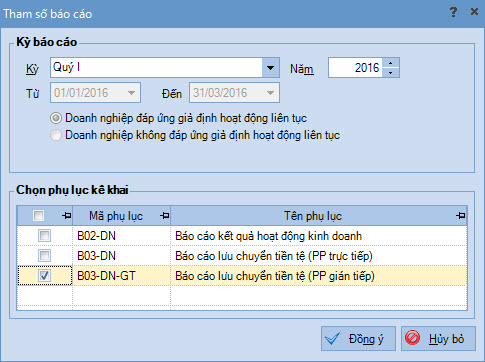Select the B03-DN-GT code cell
Viewport: 485px width, 362px height.
pos(121,276)
